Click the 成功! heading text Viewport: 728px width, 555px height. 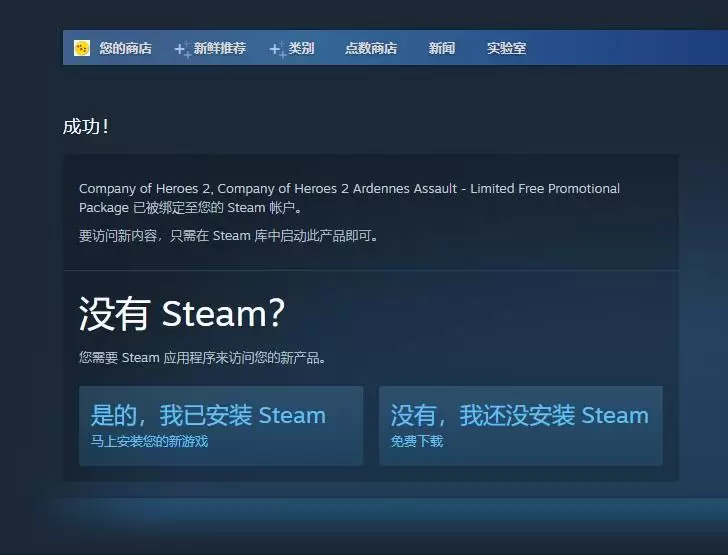point(86,126)
